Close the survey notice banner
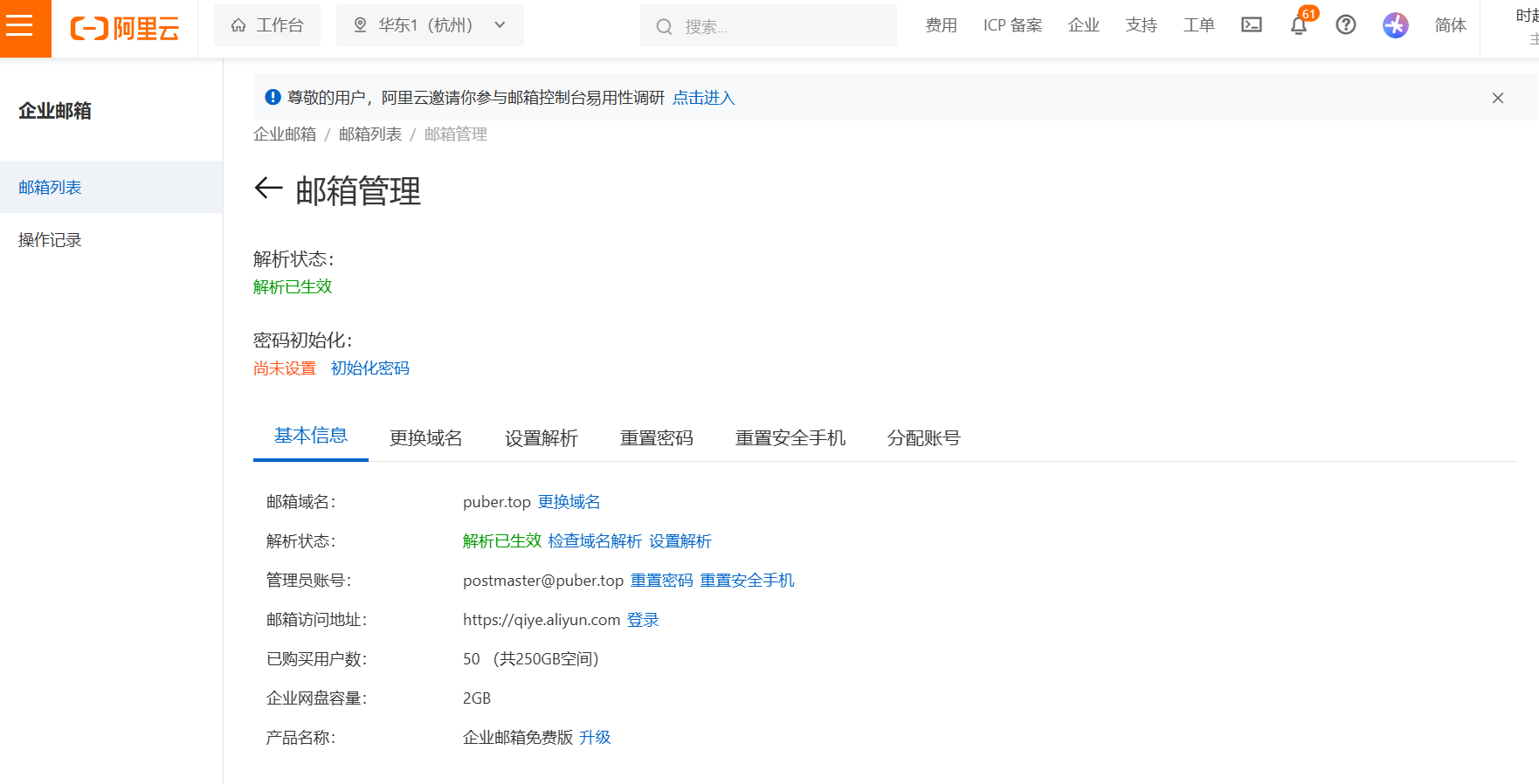Image resolution: width=1539 pixels, height=784 pixels. click(x=1498, y=98)
